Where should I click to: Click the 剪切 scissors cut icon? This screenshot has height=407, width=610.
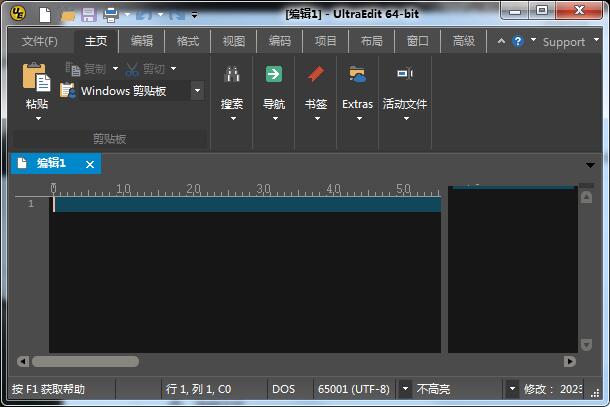tap(132, 70)
